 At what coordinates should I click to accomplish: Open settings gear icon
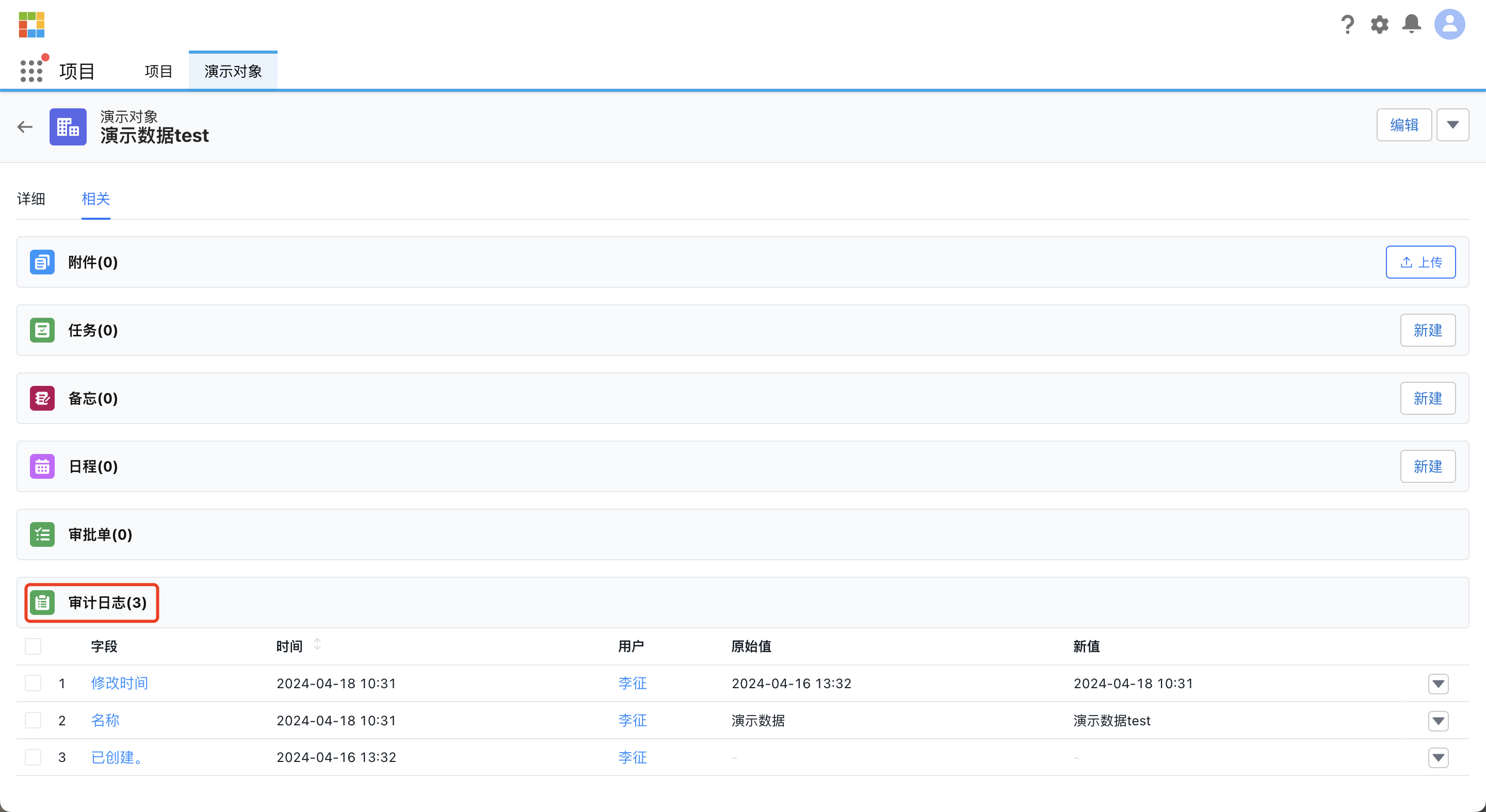coord(1379,24)
